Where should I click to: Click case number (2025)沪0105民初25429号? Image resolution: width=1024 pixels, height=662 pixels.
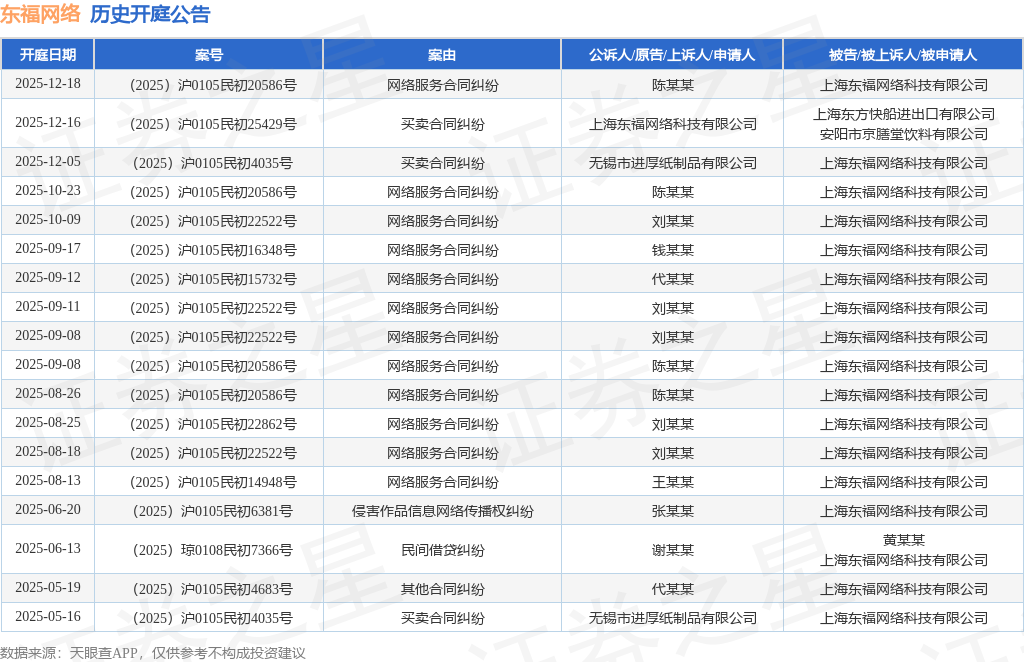pos(213,124)
